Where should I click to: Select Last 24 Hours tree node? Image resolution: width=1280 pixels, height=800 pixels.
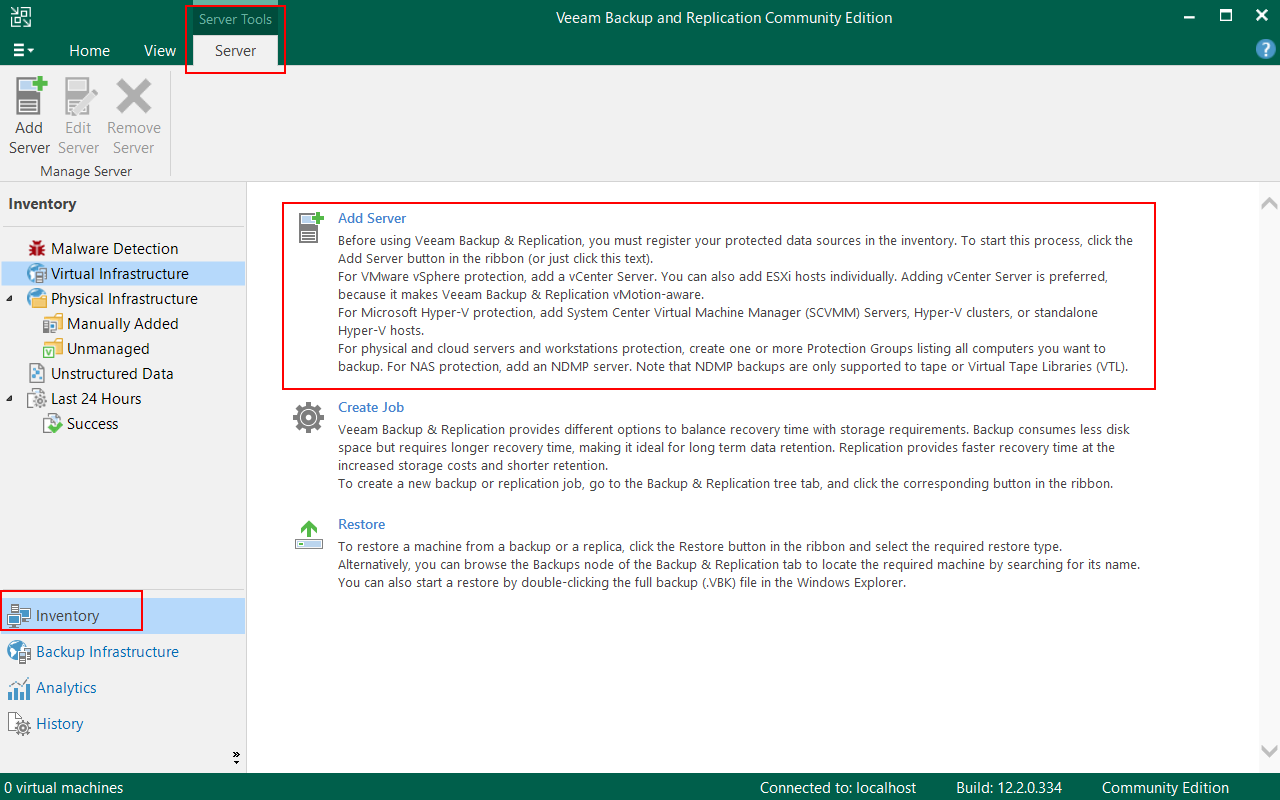pos(96,398)
